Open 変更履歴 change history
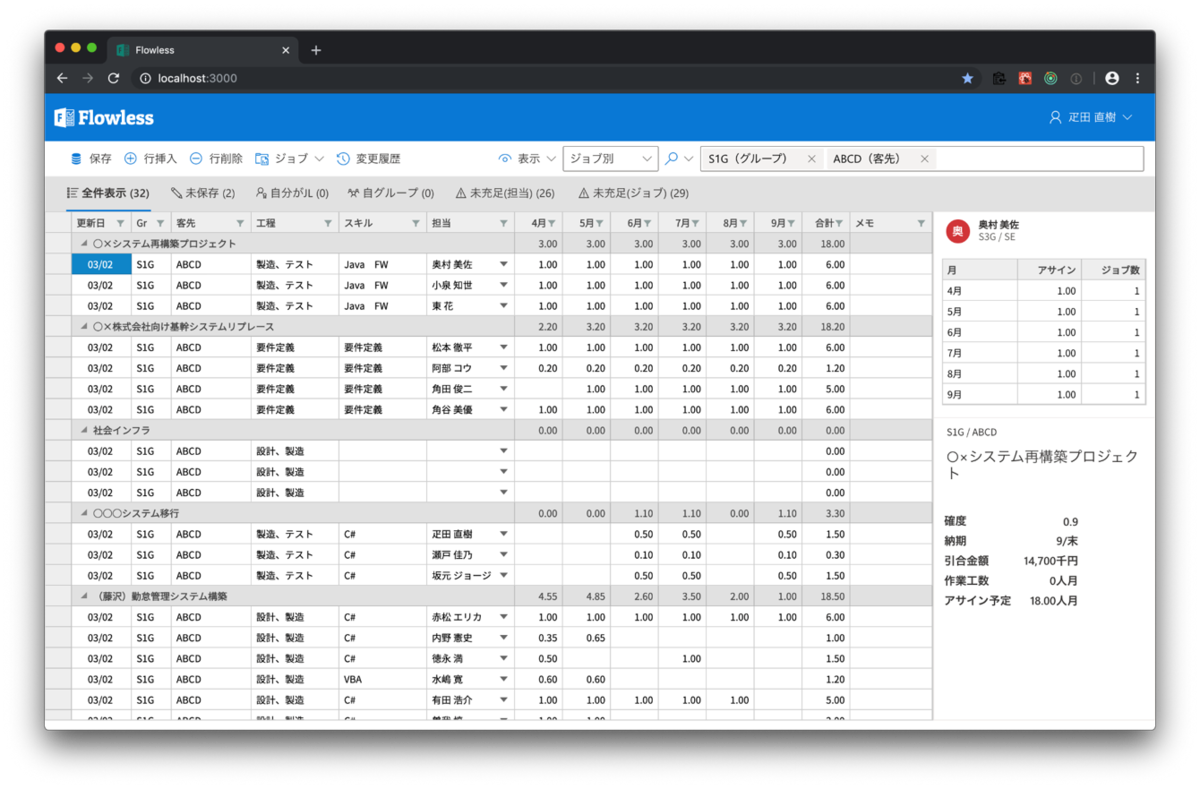Image resolution: width=1200 pixels, height=789 pixels. 368,159
